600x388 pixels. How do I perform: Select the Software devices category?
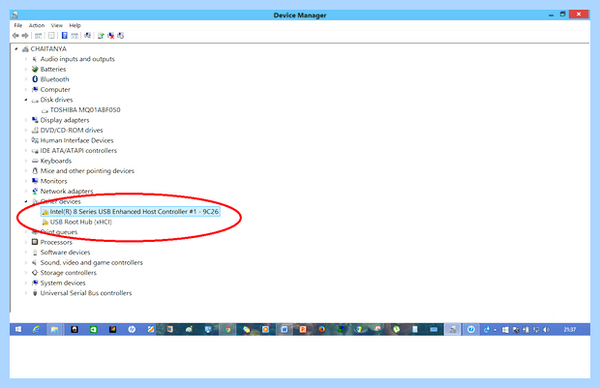point(65,253)
